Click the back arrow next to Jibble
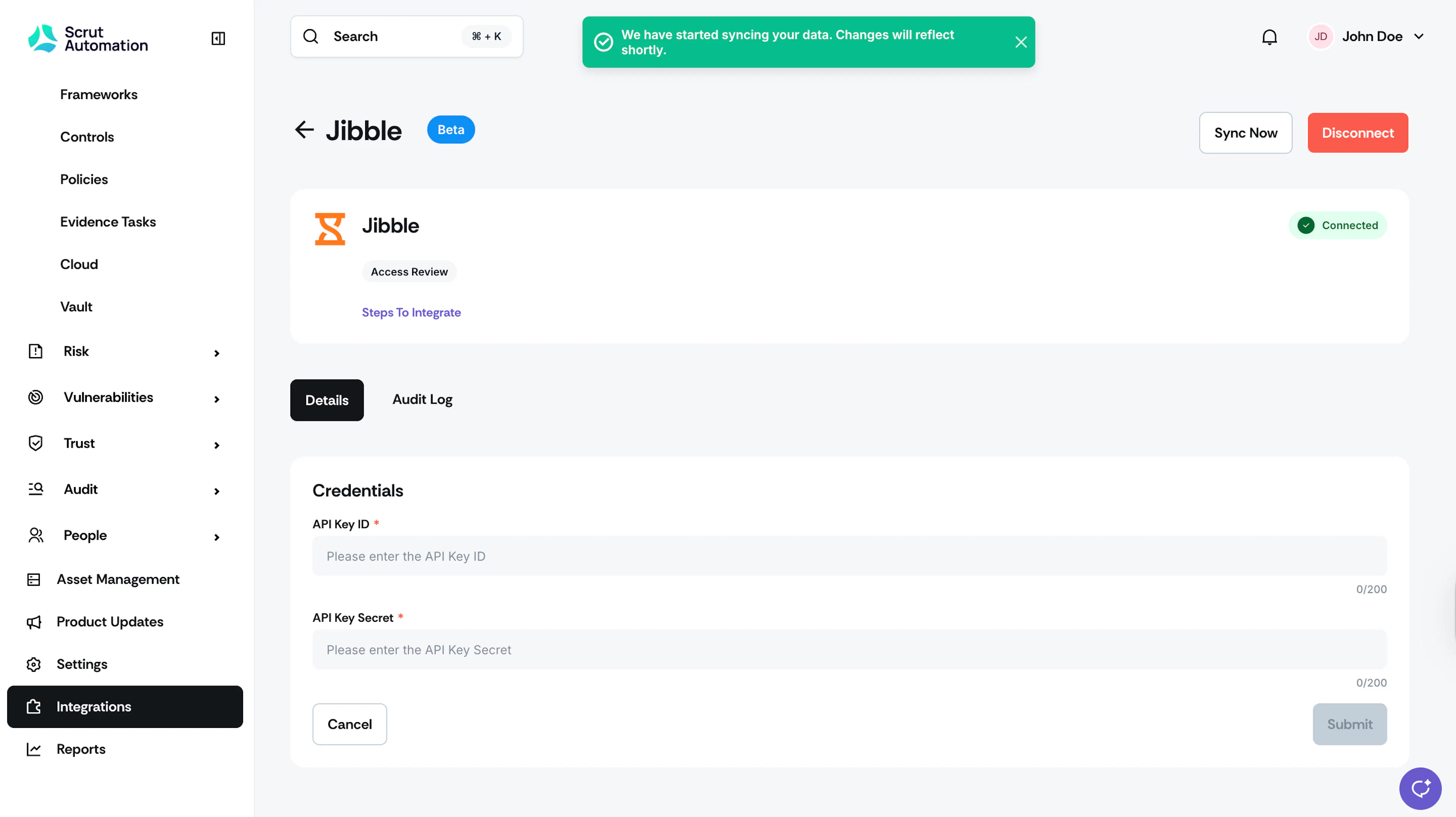This screenshot has width=1456, height=817. coord(304,129)
